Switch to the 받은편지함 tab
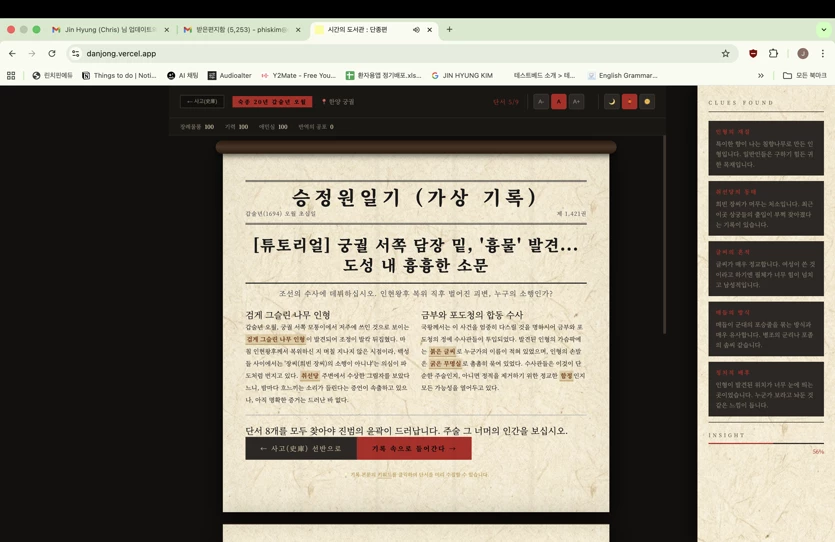This screenshot has height=542, width=835. pos(242,30)
